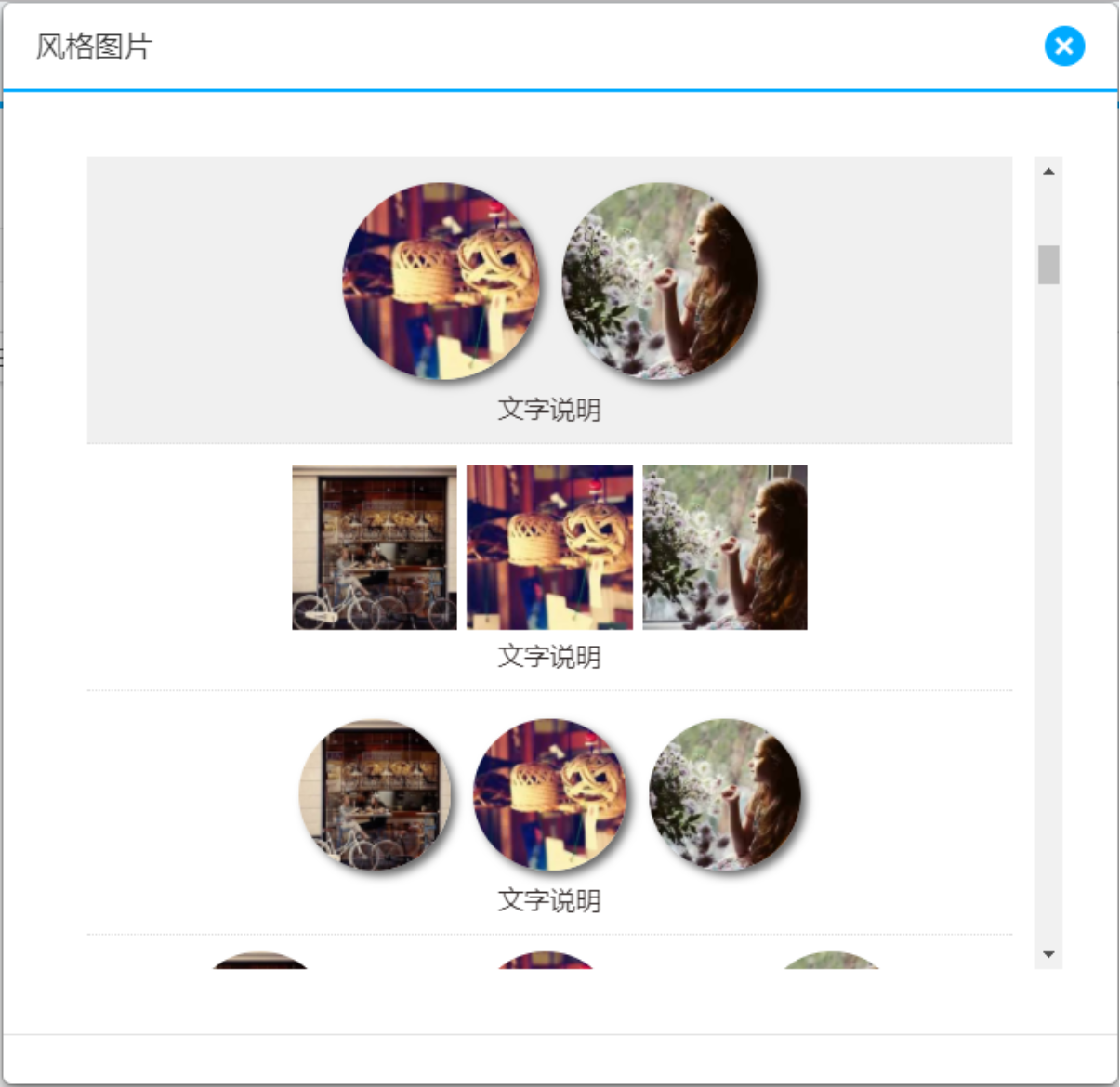Click the scrollbar up arrow
Screen dimensions: 1120x1087
point(1048,171)
